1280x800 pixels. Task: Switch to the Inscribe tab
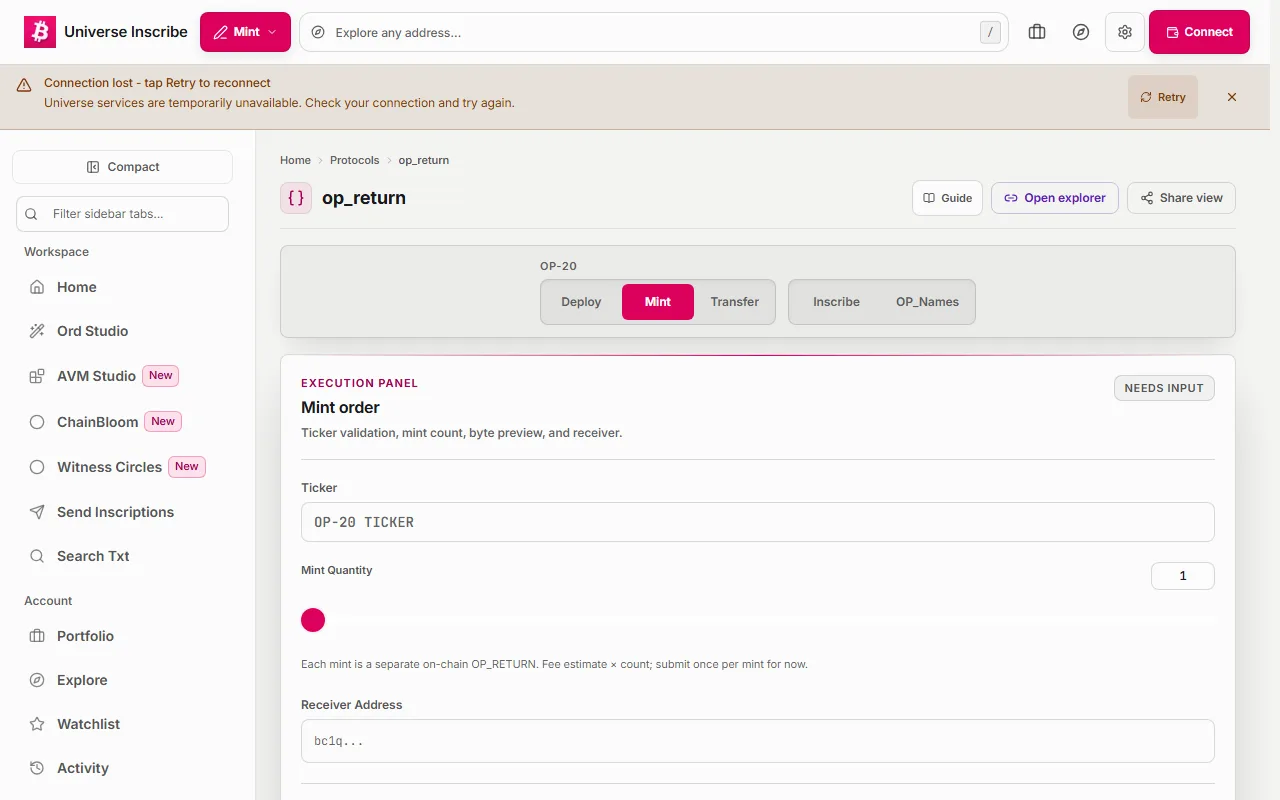tap(836, 302)
